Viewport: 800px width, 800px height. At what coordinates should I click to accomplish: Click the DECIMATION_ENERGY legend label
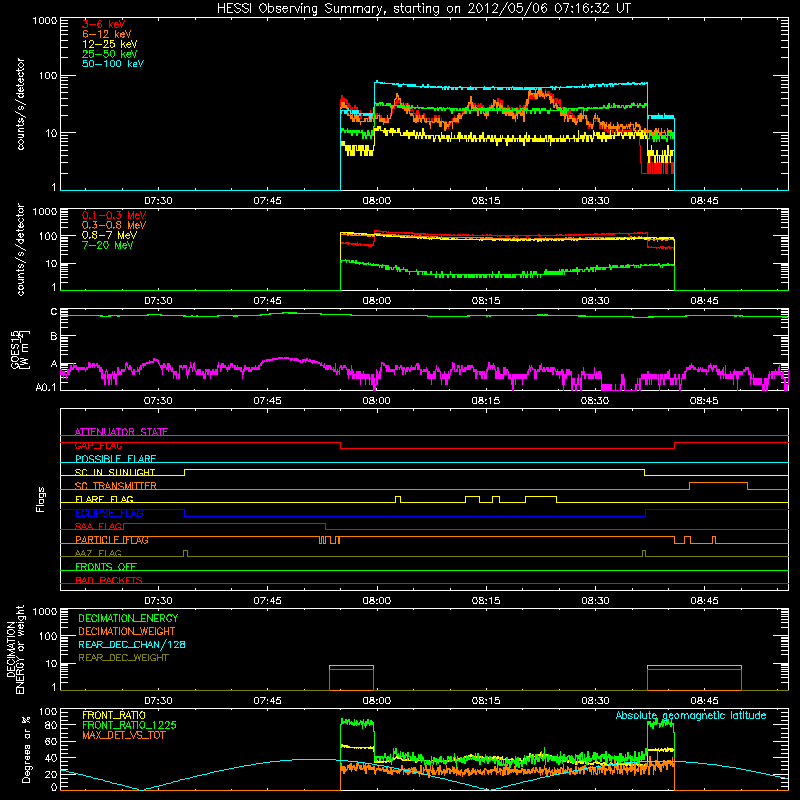(128, 618)
